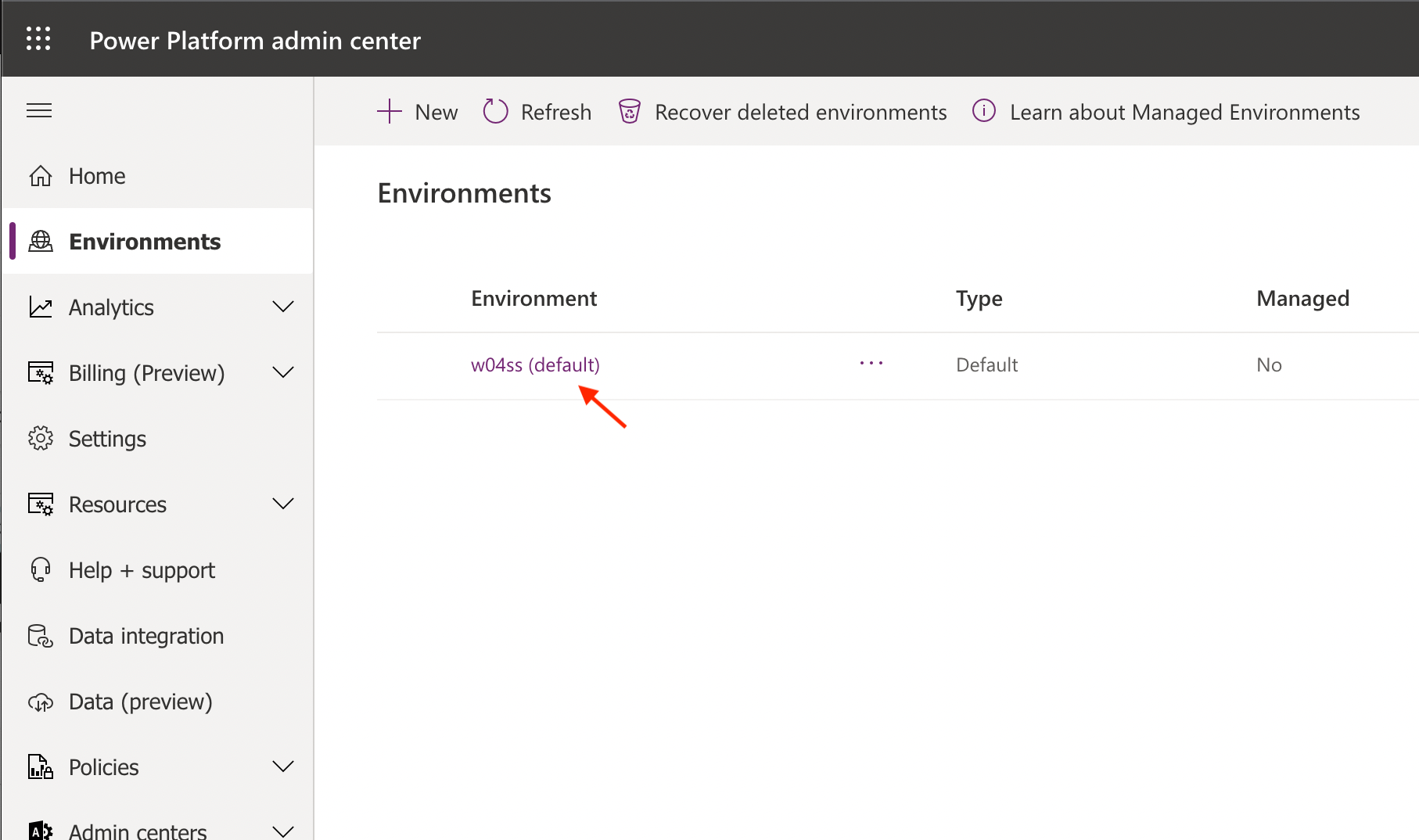Viewport: 1419px width, 840px height.
Task: Click the Data integration database icon
Action: point(41,636)
